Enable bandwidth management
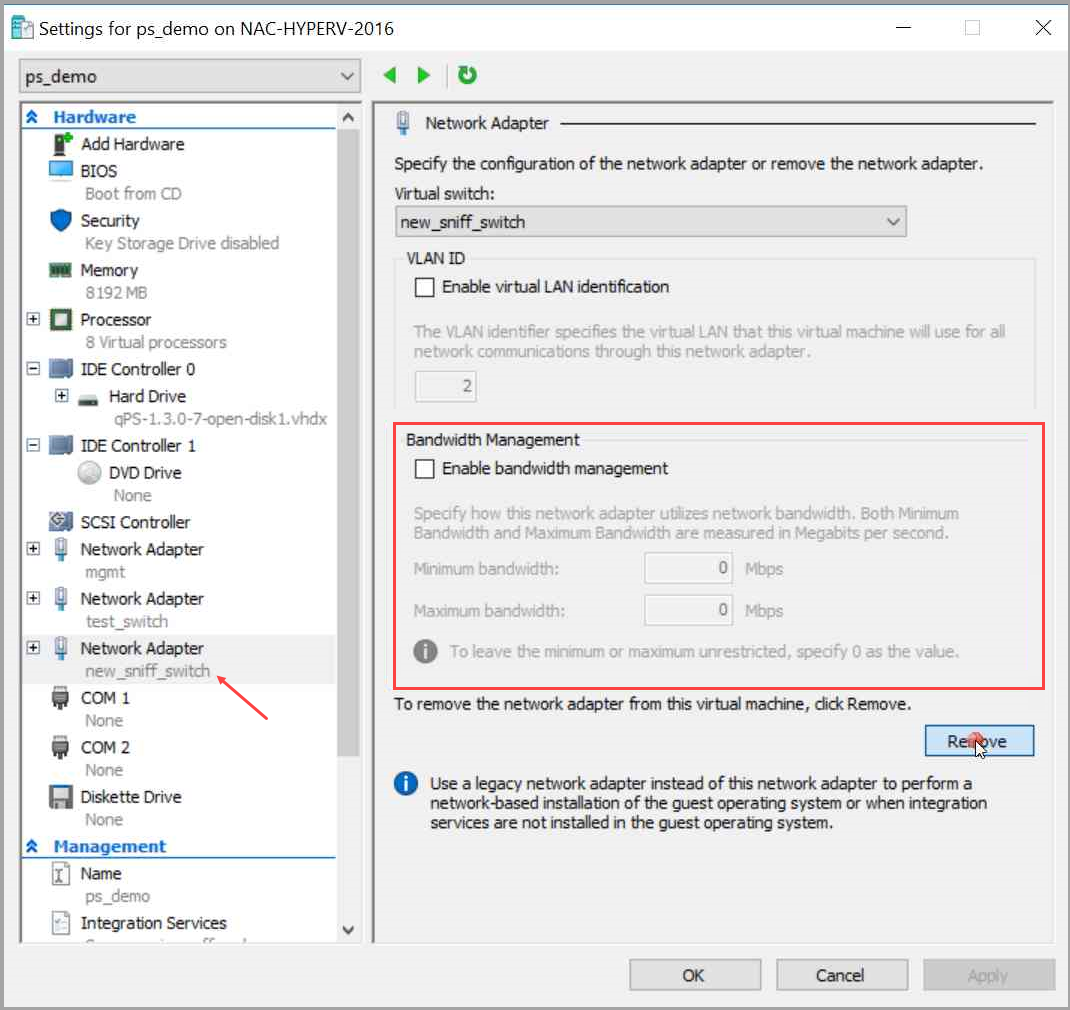1070x1010 pixels. point(424,468)
